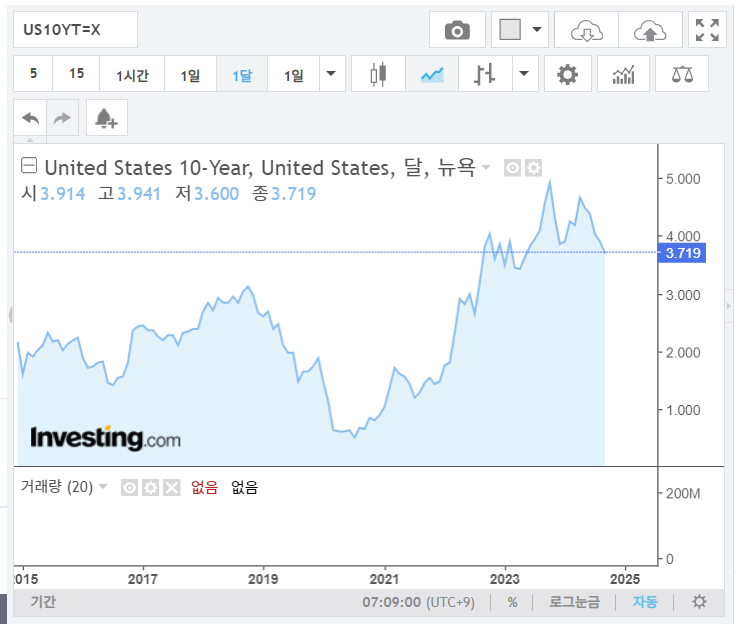The height and width of the screenshot is (625, 736).
Task: Toggle percent scale % button
Action: tap(512, 602)
